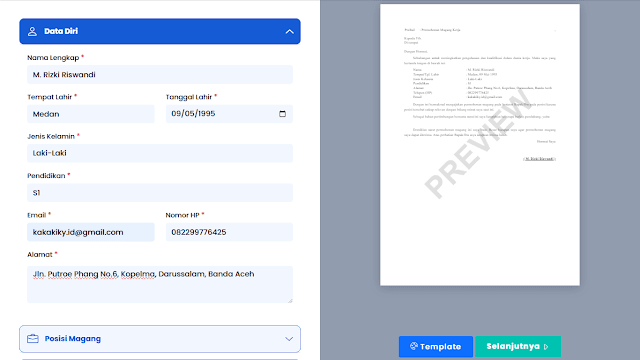
Task: Click the Nomor HP label text
Action: pos(182,215)
